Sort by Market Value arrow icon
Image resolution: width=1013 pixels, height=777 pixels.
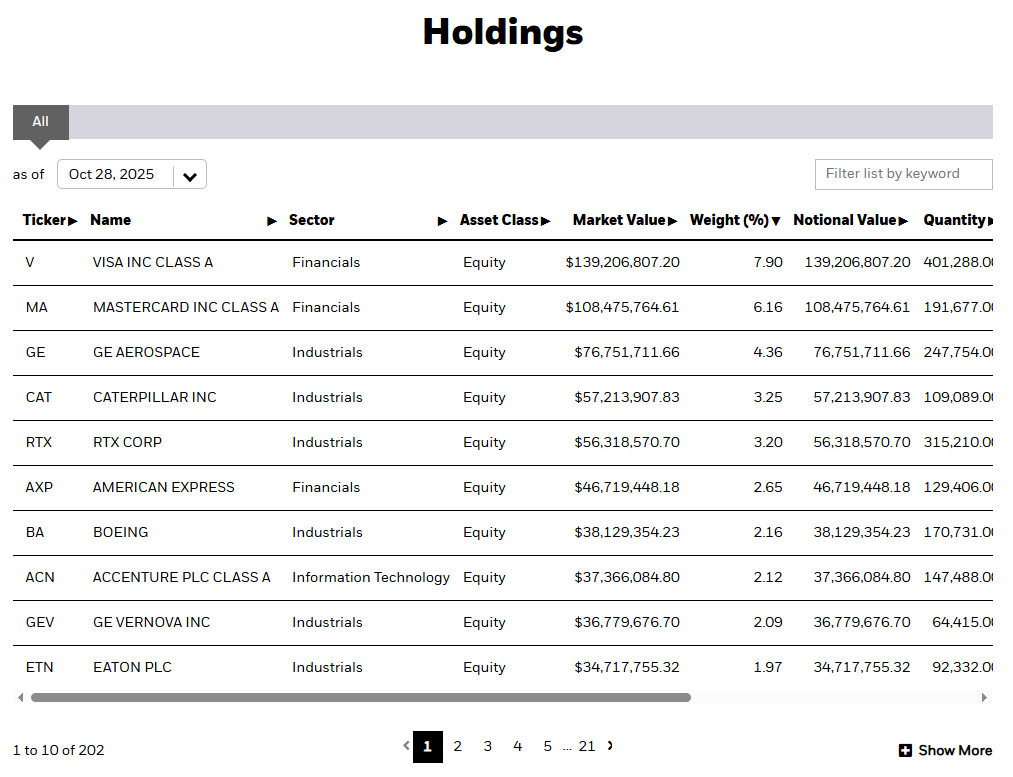tap(673, 222)
